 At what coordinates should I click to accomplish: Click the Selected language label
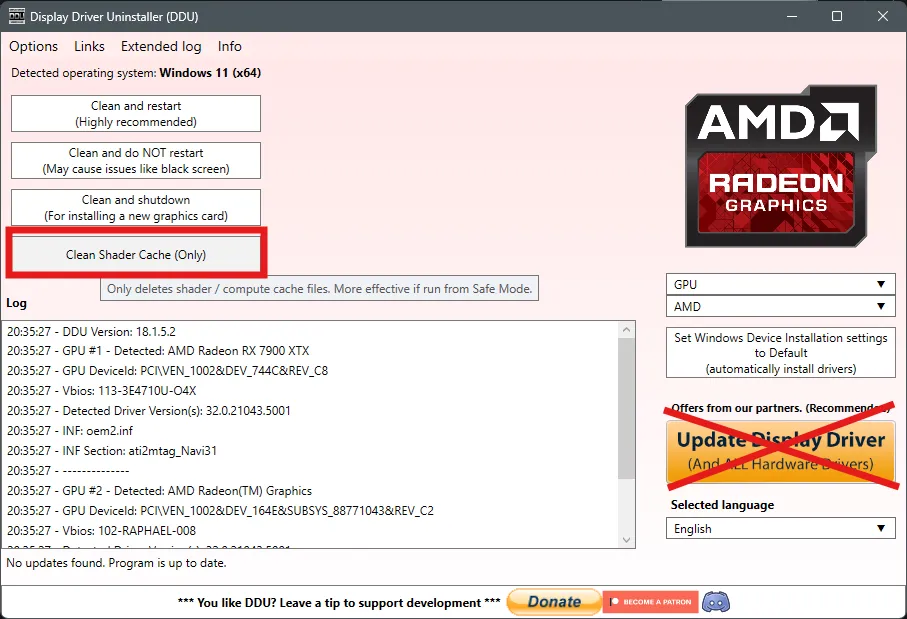pos(722,505)
